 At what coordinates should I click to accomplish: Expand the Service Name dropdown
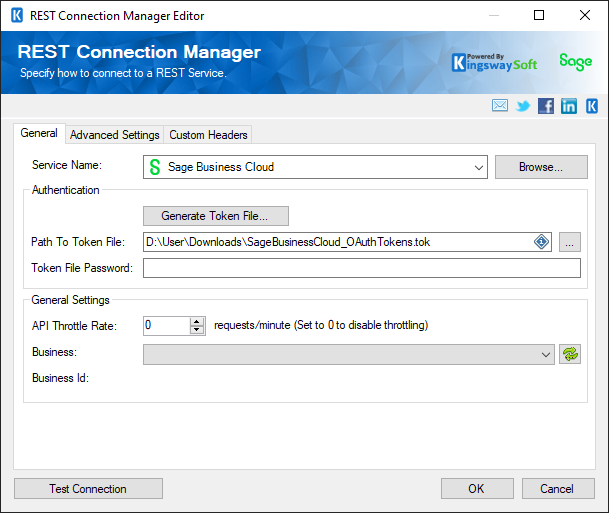pyautogui.click(x=478, y=167)
